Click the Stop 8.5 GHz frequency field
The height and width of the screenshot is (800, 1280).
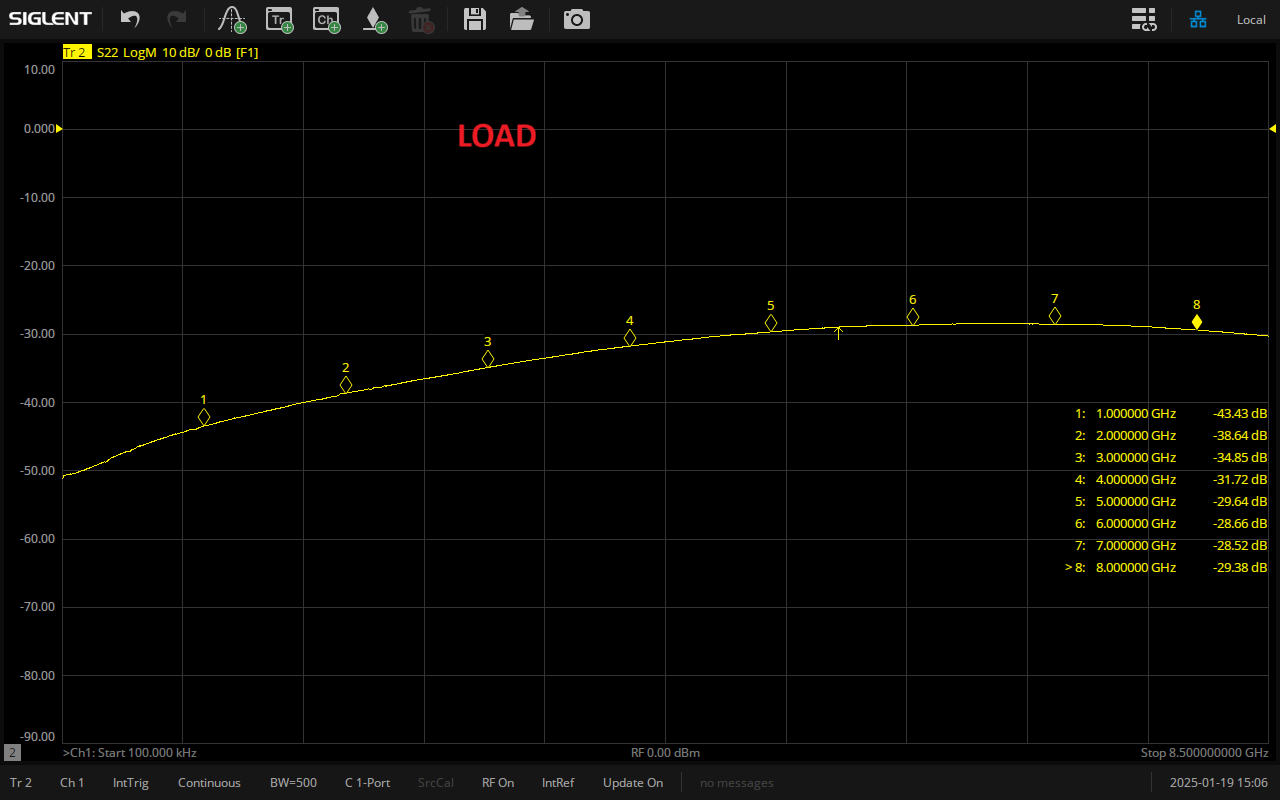click(1204, 752)
